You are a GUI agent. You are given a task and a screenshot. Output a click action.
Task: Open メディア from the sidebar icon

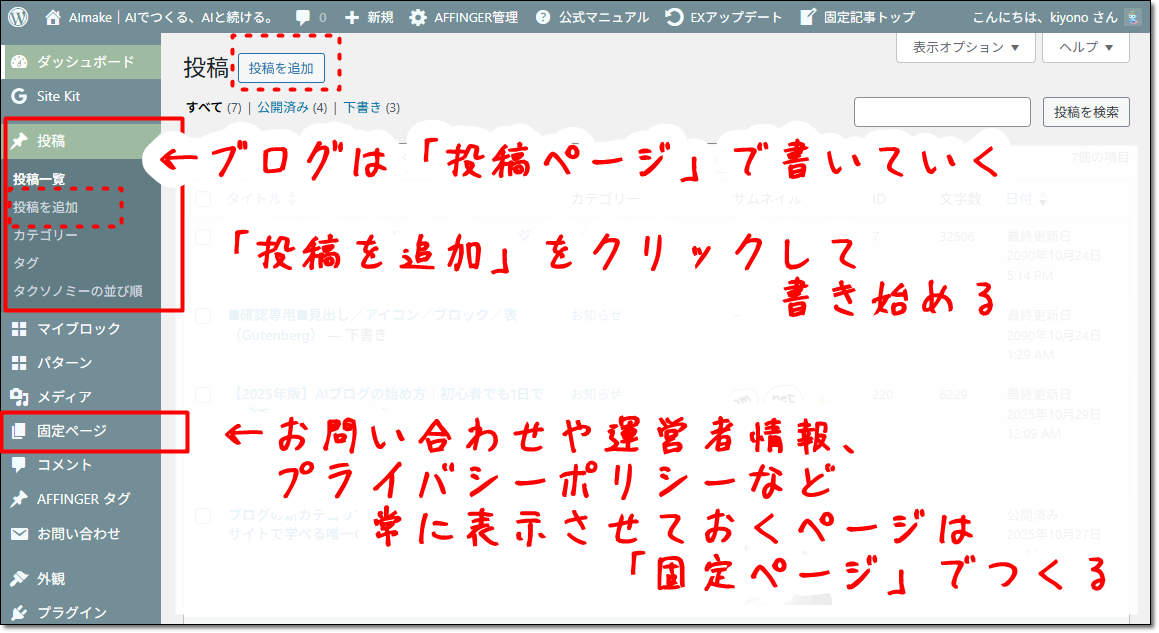(x=20, y=396)
